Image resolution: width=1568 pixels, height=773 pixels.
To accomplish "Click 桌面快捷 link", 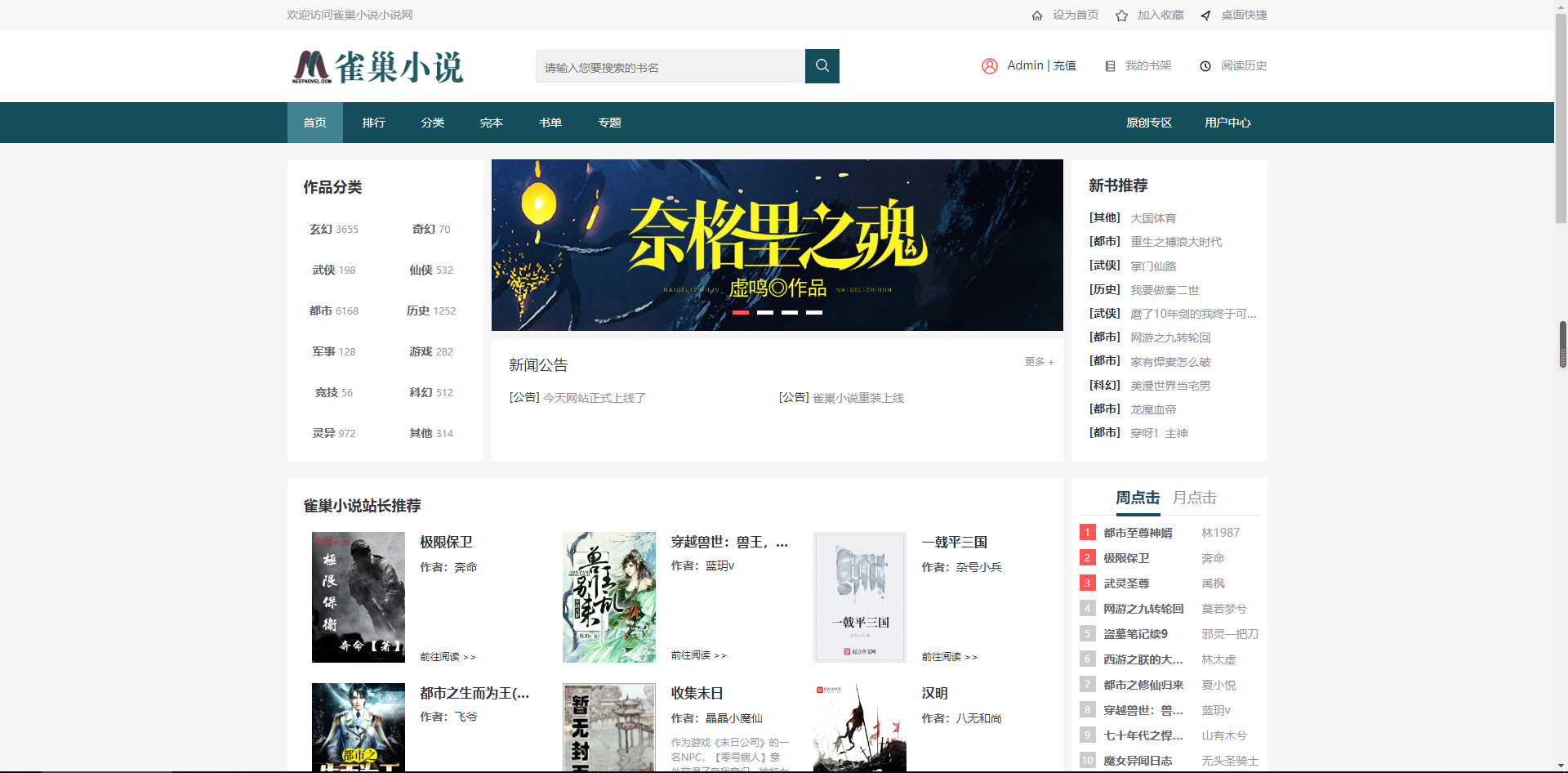I will (1244, 15).
